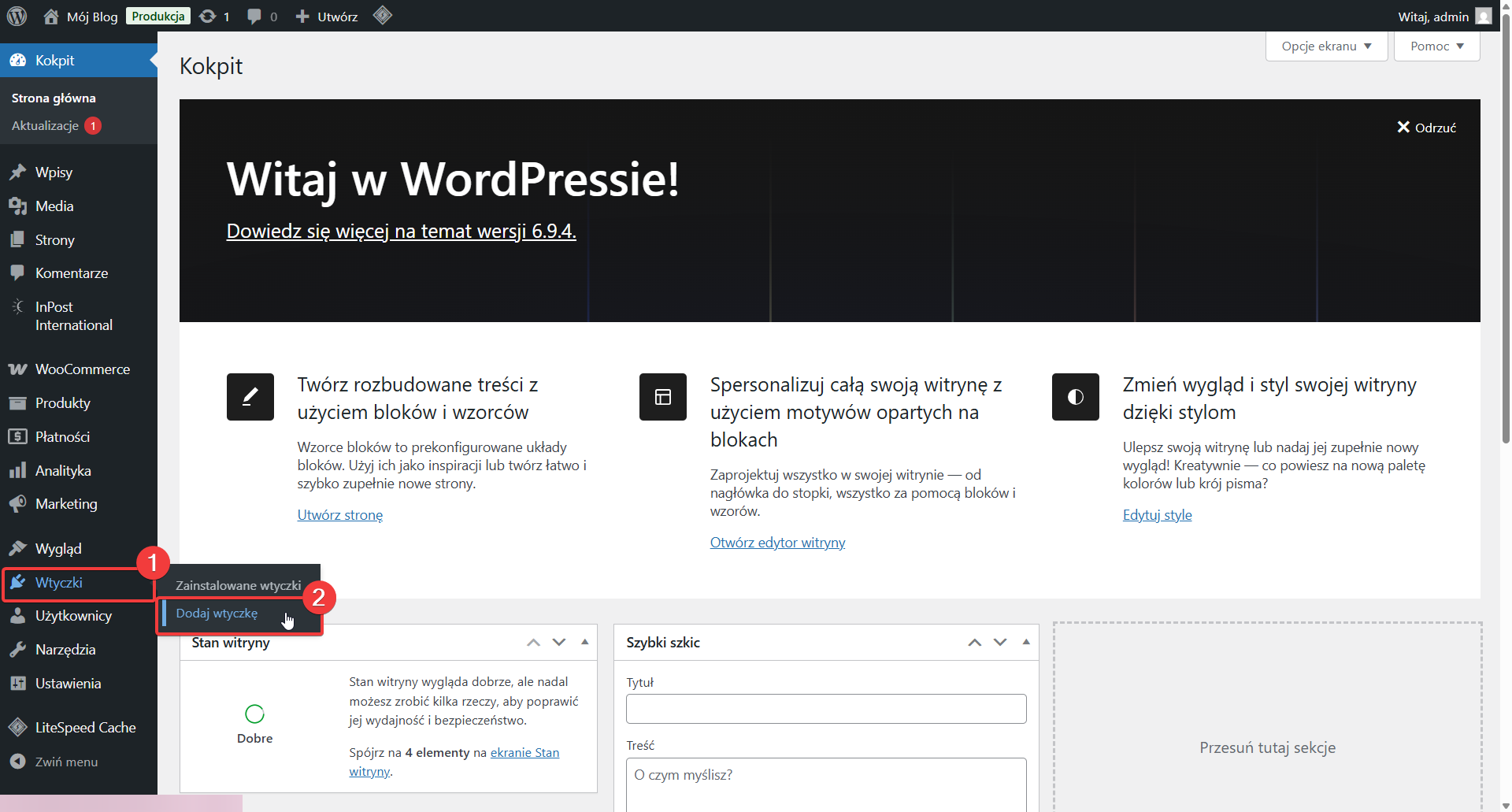Click the Wpisy pin icon
The height and width of the screenshot is (812, 1512).
coord(17,172)
